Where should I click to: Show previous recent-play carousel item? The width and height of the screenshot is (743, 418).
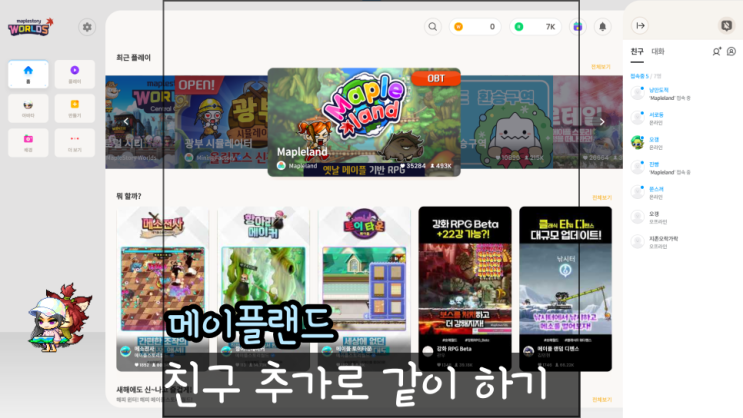pos(126,121)
